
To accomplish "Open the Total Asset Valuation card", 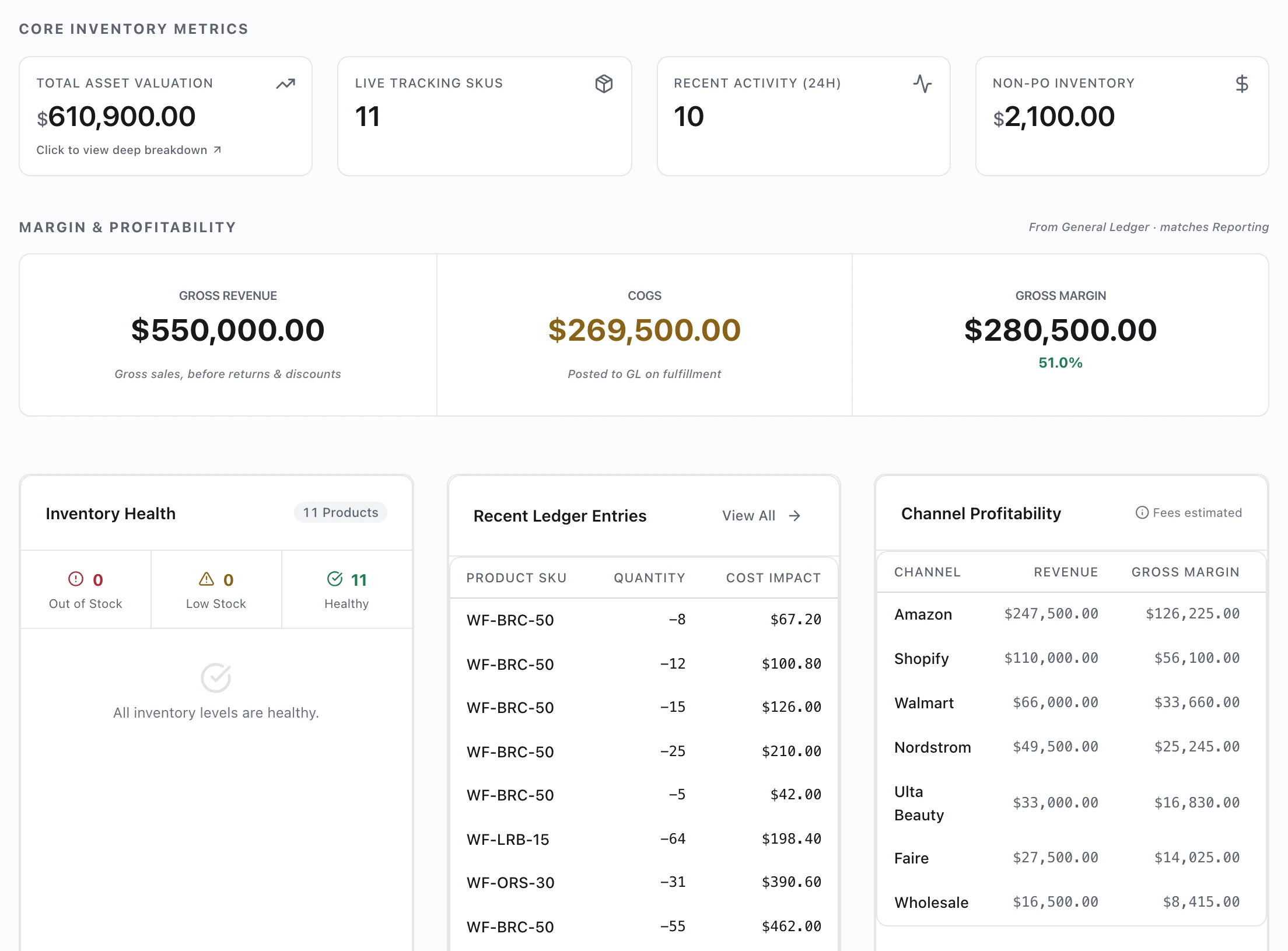I will (166, 116).
